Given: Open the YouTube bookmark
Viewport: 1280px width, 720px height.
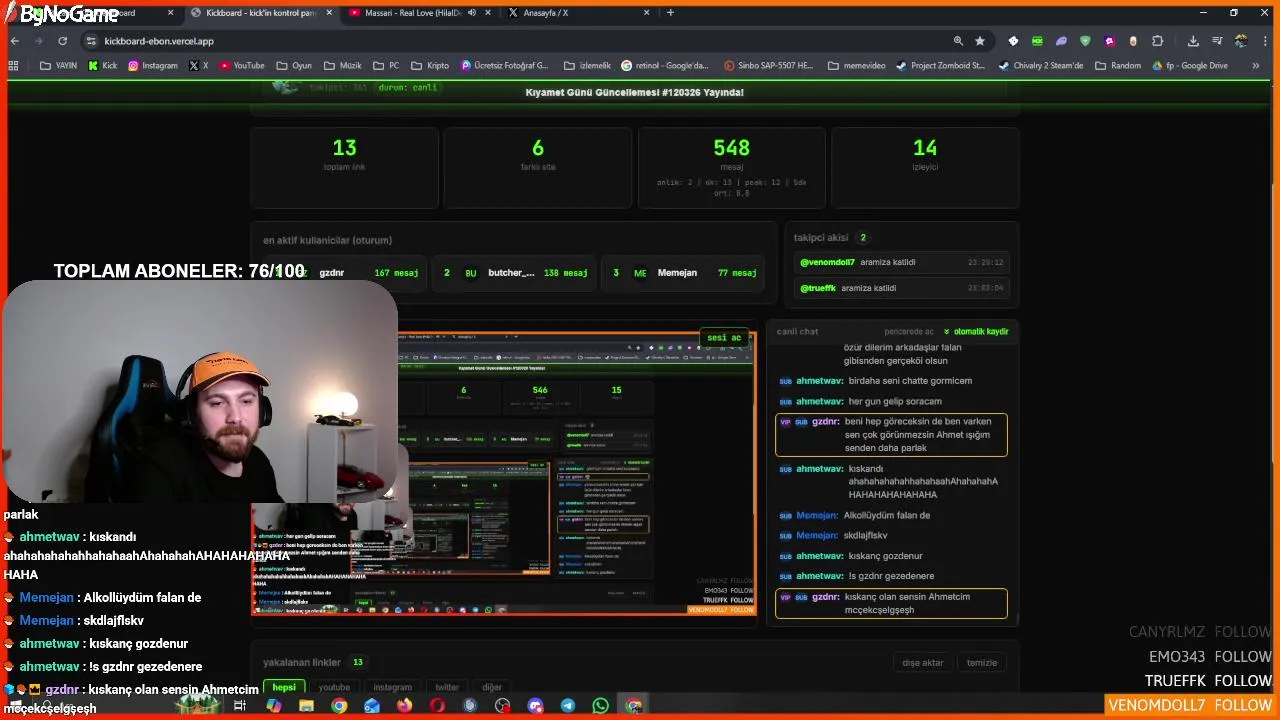Looking at the screenshot, I should coord(241,65).
